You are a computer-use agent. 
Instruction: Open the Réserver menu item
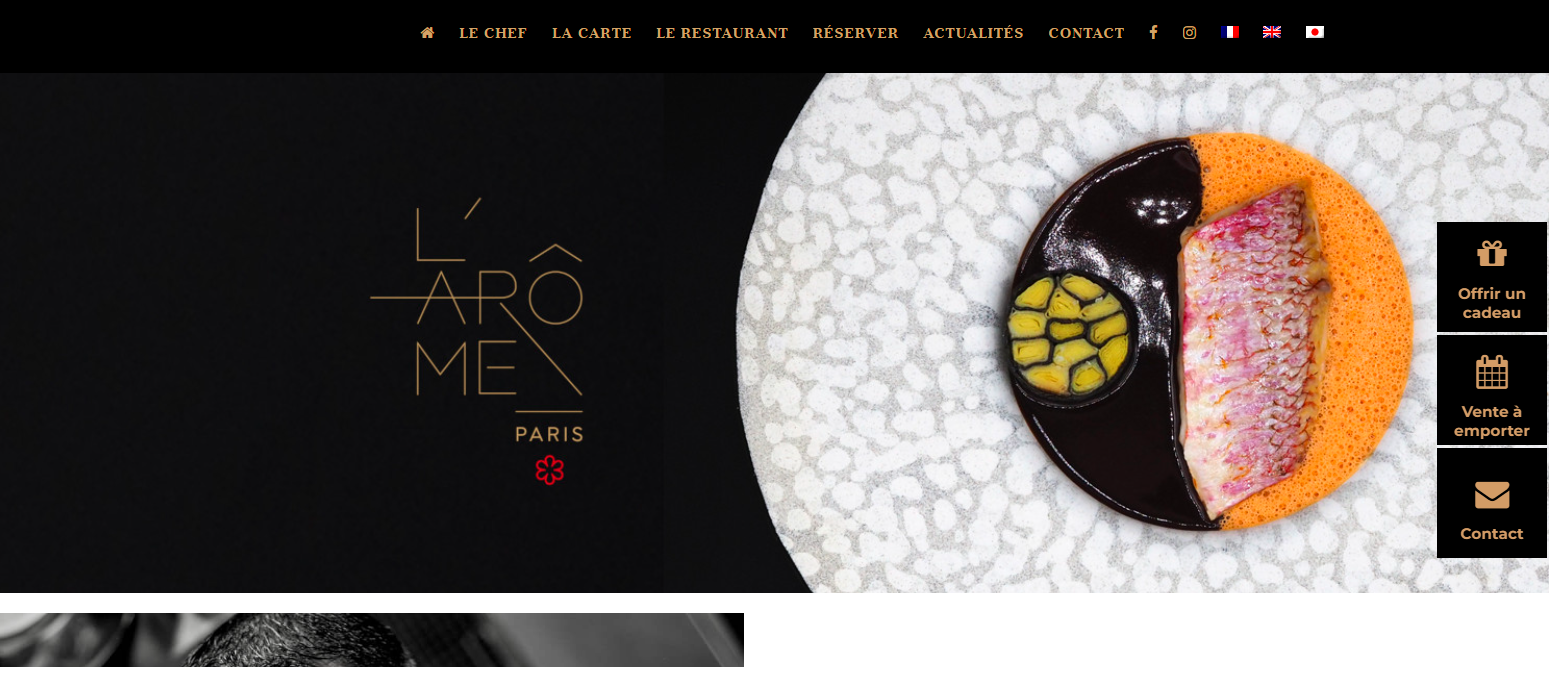point(855,33)
